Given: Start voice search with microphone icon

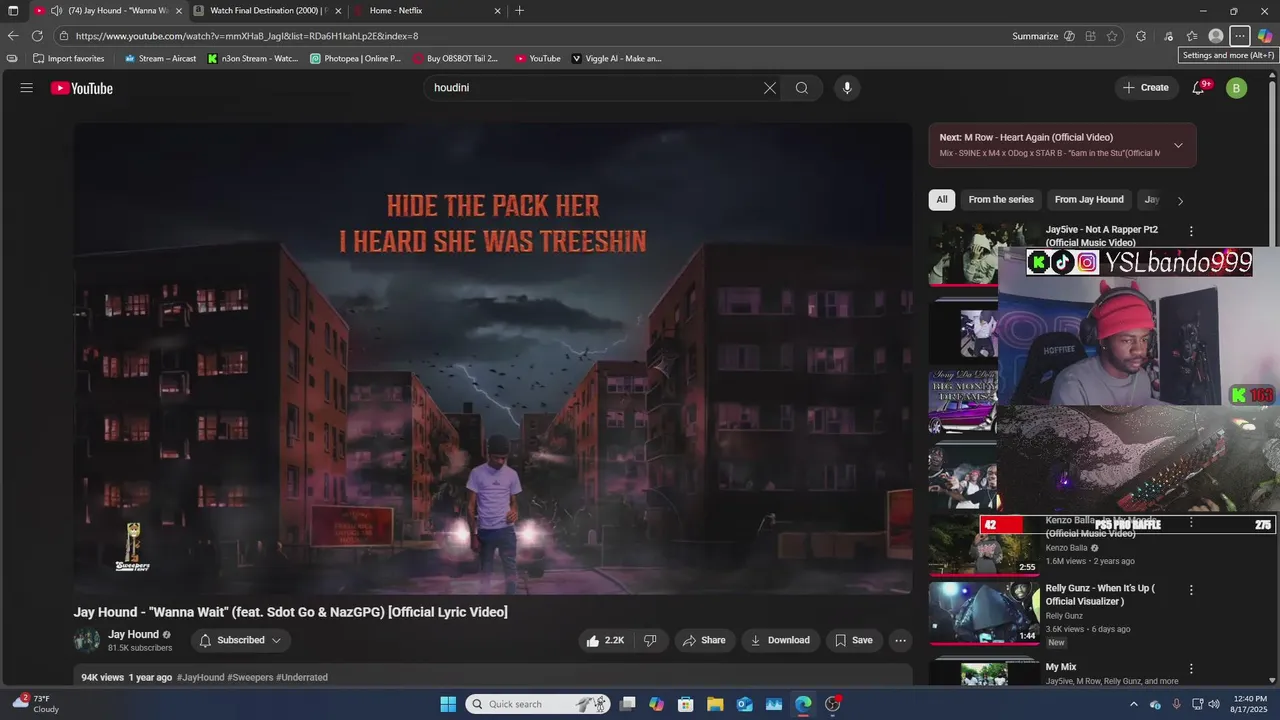Looking at the screenshot, I should click(x=847, y=88).
